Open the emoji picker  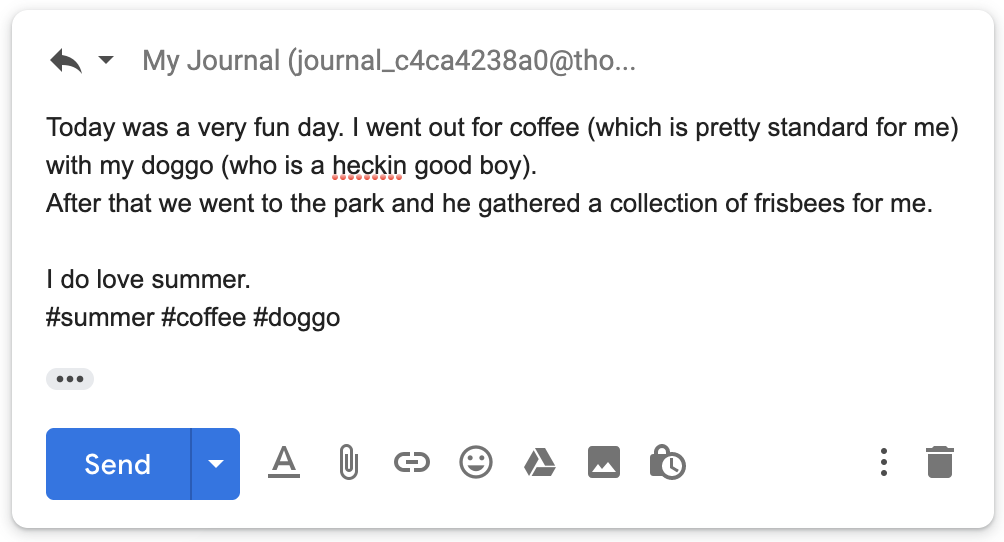(x=476, y=462)
